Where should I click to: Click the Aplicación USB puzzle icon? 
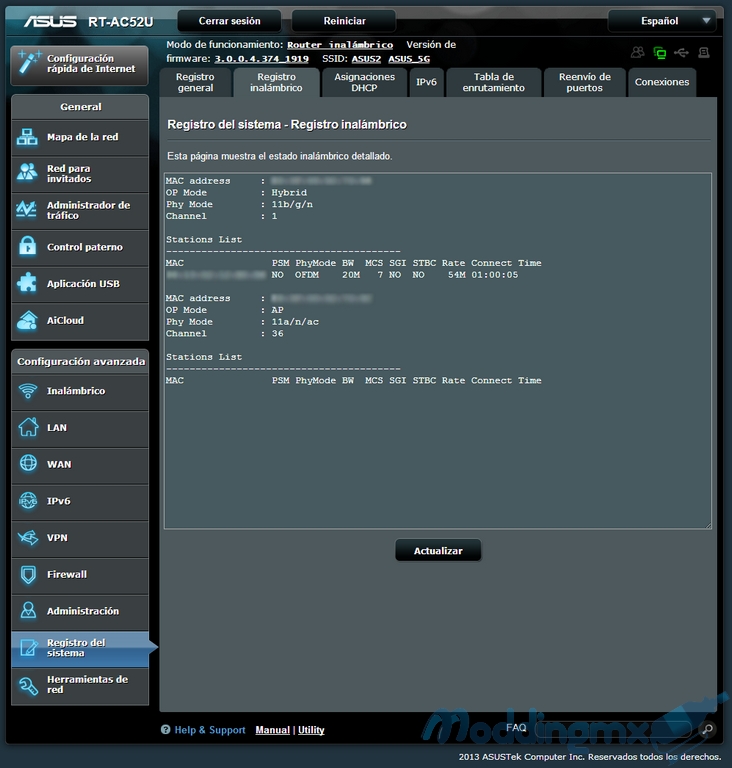(x=27, y=283)
